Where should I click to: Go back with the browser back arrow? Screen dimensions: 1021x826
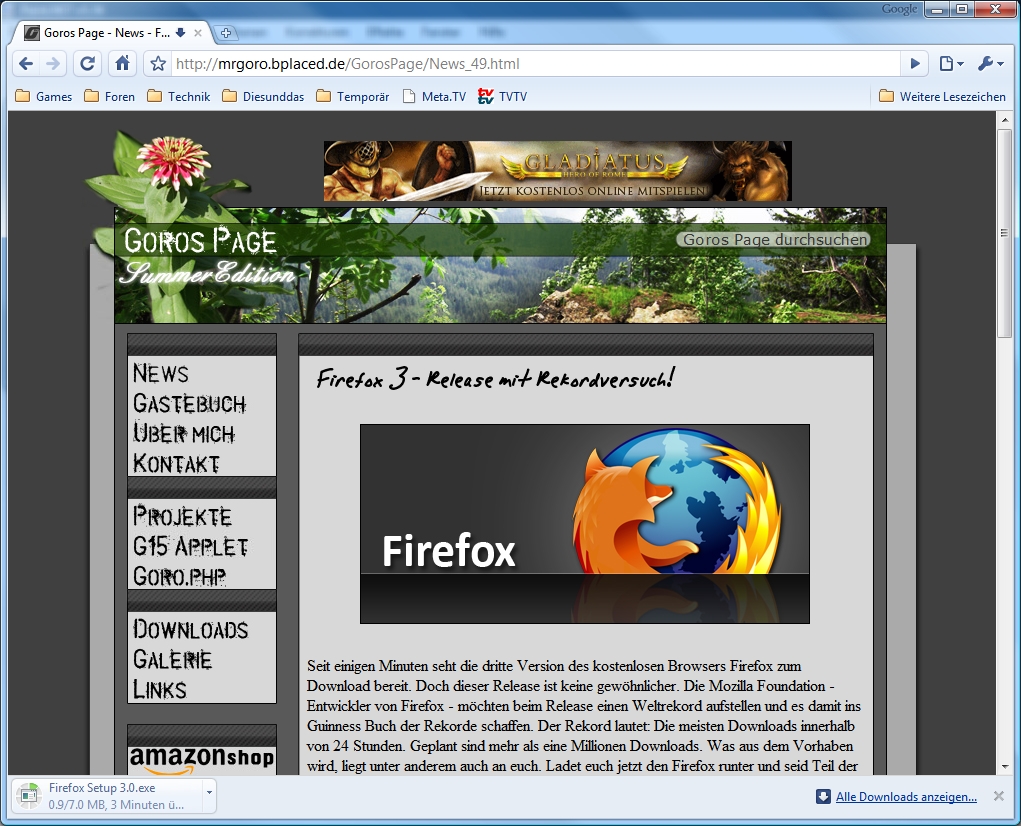(x=26, y=64)
